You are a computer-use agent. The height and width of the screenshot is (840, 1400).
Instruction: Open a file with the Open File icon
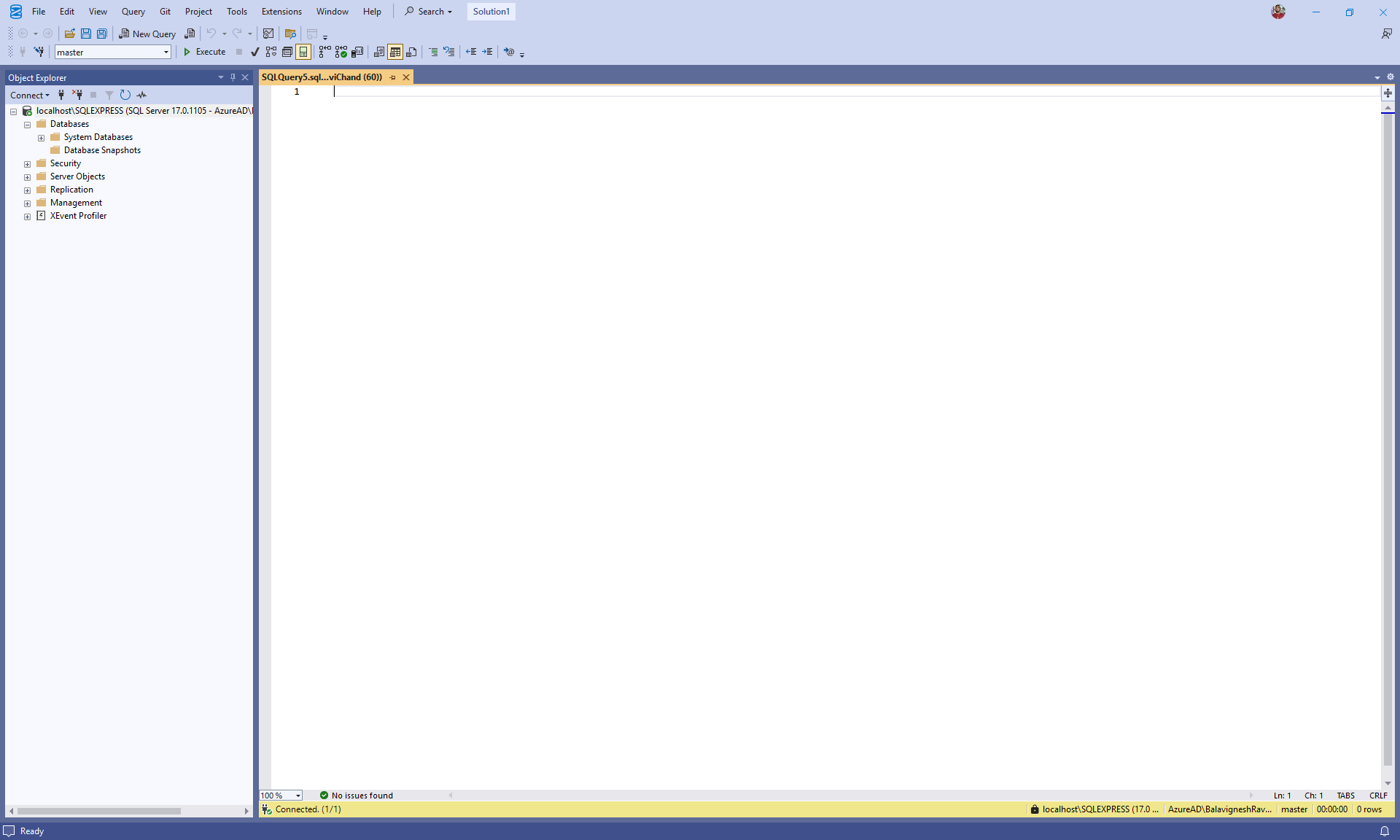70,34
